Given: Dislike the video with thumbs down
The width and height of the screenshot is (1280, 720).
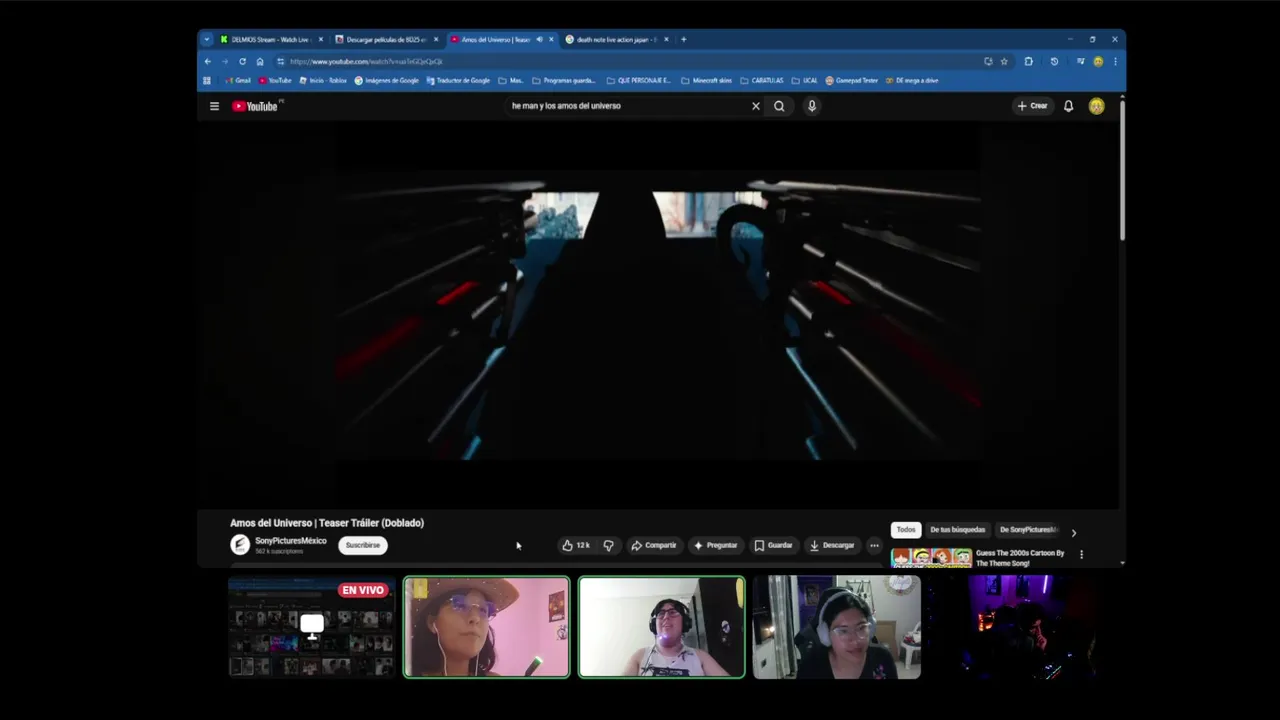Looking at the screenshot, I should coord(608,545).
